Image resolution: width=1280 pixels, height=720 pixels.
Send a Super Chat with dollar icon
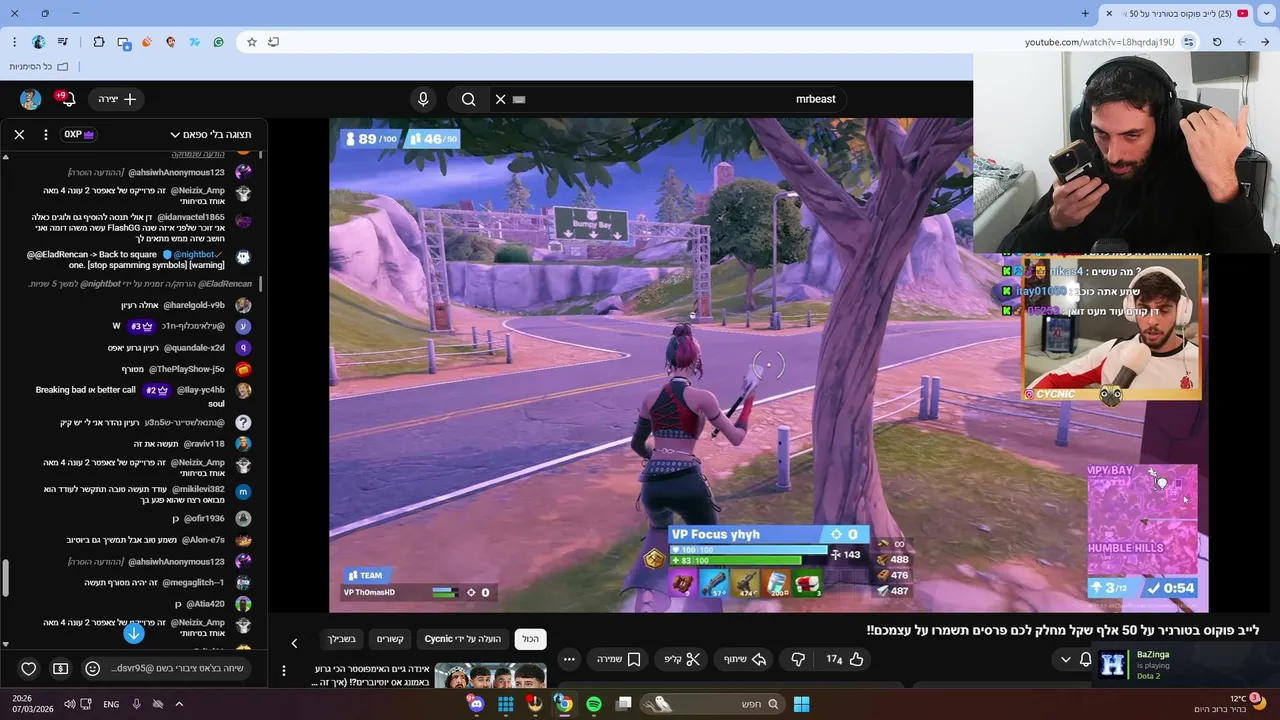pyautogui.click(x=61, y=668)
